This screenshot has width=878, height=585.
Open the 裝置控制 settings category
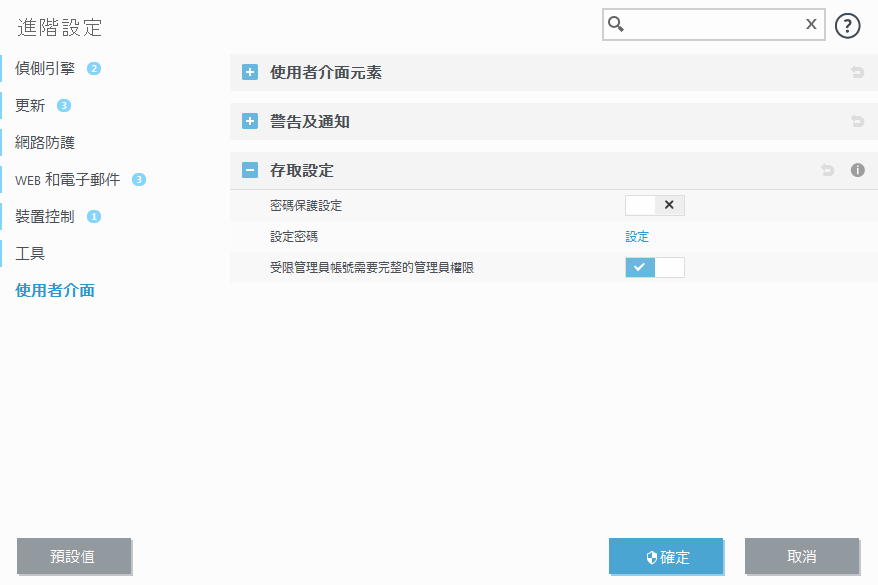click(x=47, y=216)
